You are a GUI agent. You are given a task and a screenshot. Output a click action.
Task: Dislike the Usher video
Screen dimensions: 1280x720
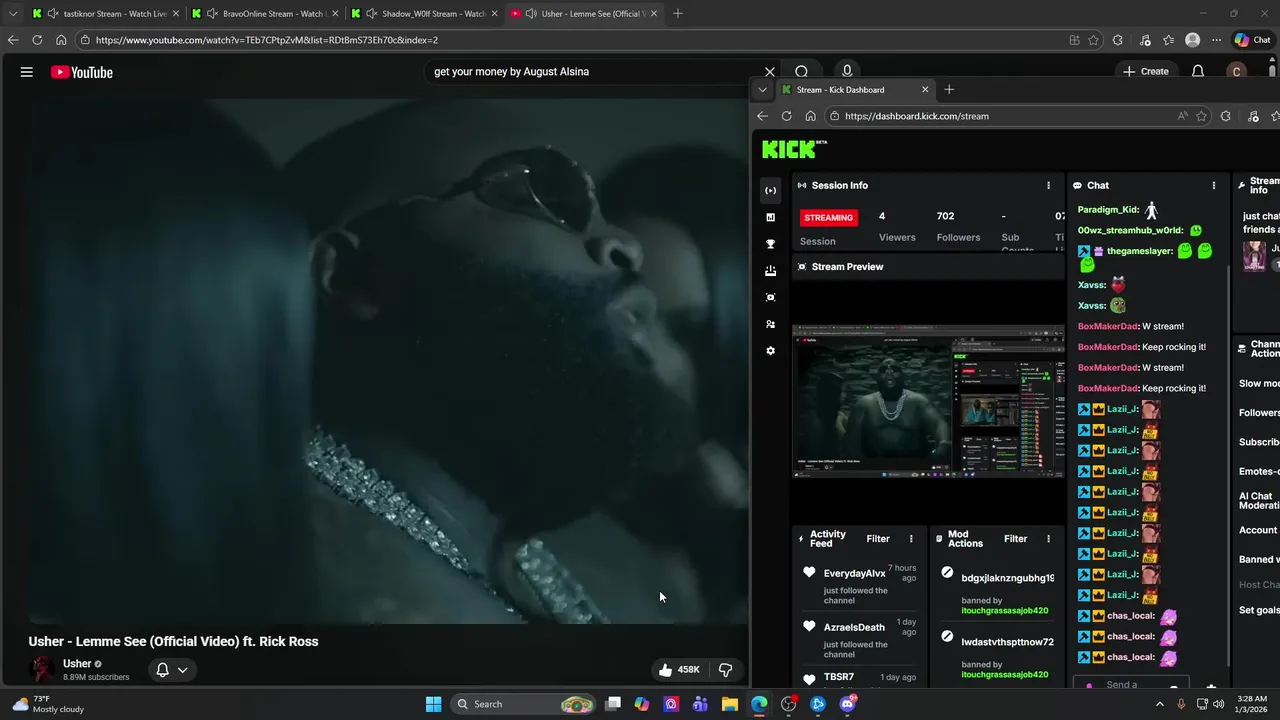pyautogui.click(x=727, y=670)
